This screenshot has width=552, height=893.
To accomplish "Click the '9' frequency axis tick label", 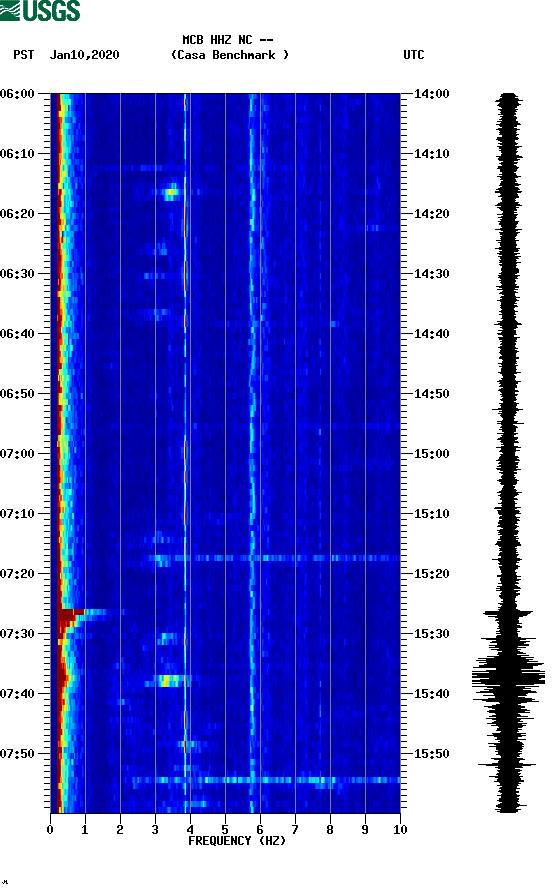I will point(365,829).
